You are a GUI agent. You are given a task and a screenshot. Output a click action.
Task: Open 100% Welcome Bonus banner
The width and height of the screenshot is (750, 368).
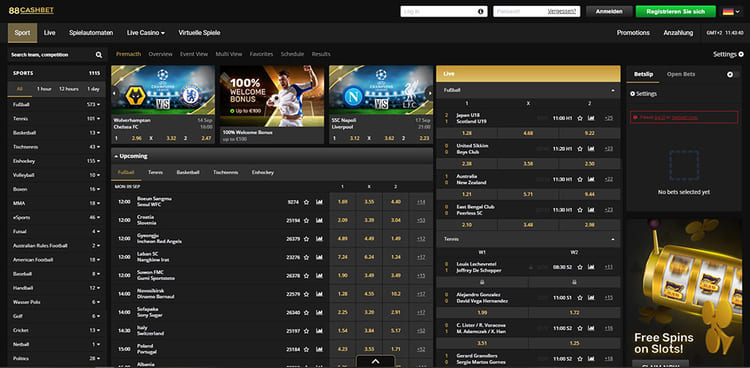pyautogui.click(x=272, y=104)
